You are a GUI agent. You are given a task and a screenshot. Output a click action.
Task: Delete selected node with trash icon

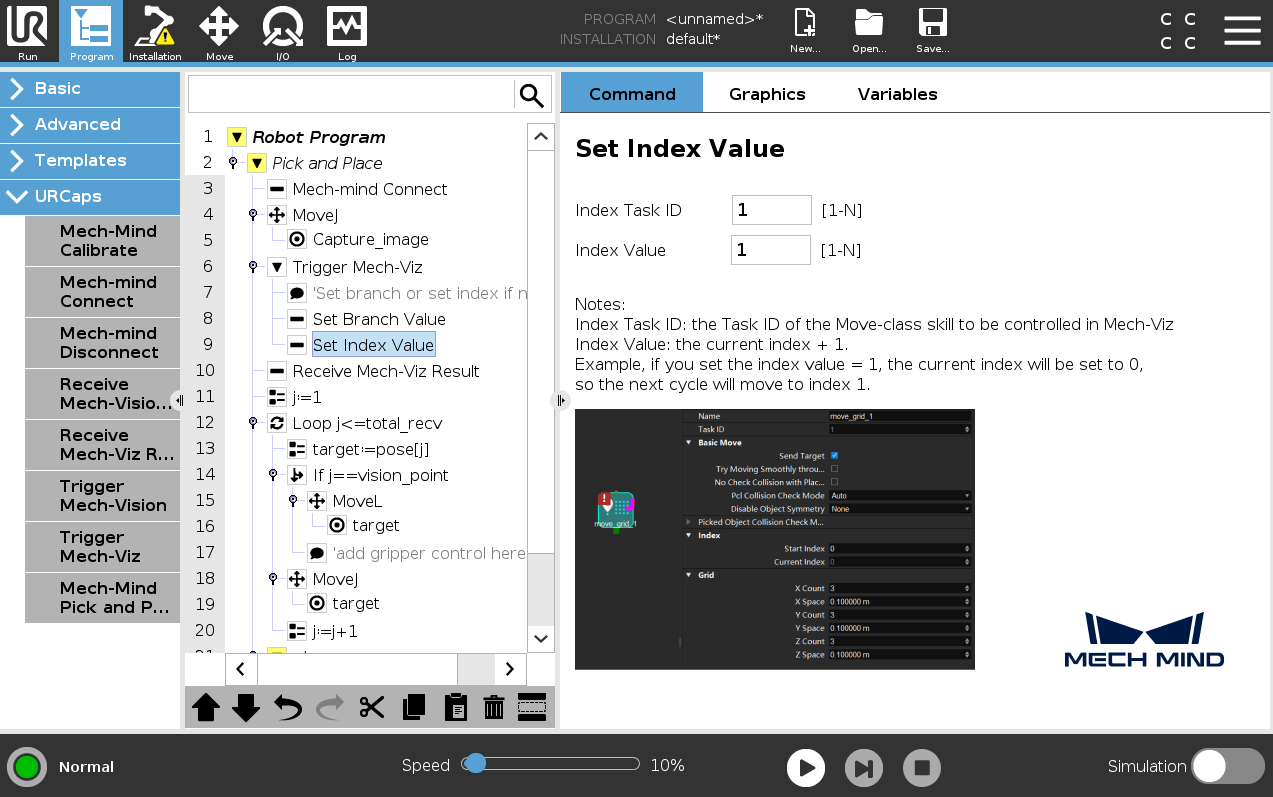point(493,708)
